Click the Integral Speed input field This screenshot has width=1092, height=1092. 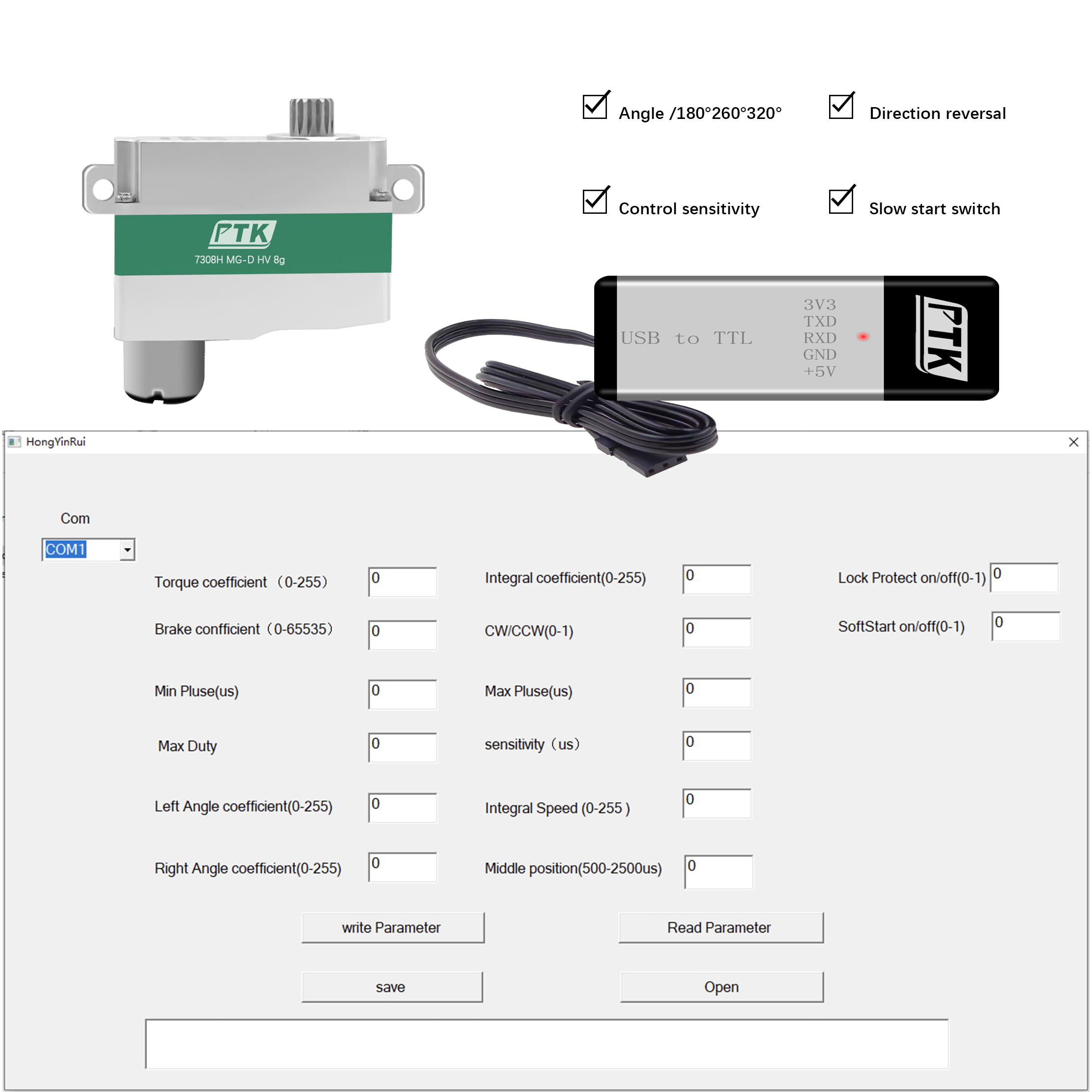click(x=717, y=803)
